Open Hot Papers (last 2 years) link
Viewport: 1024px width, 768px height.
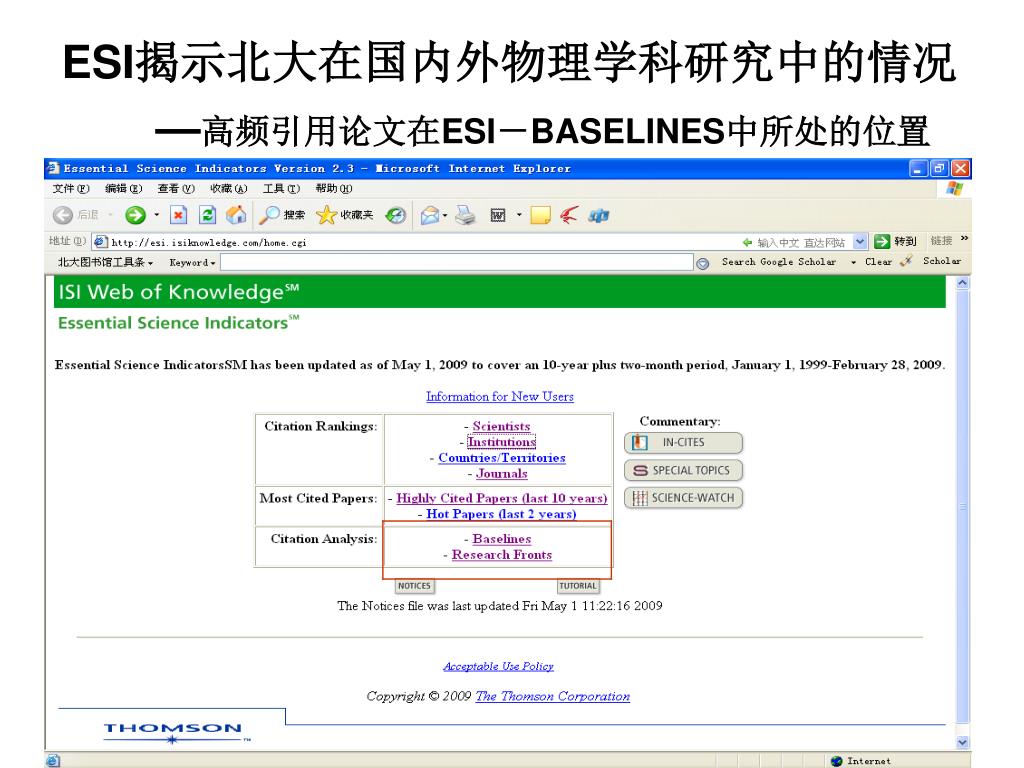click(501, 514)
